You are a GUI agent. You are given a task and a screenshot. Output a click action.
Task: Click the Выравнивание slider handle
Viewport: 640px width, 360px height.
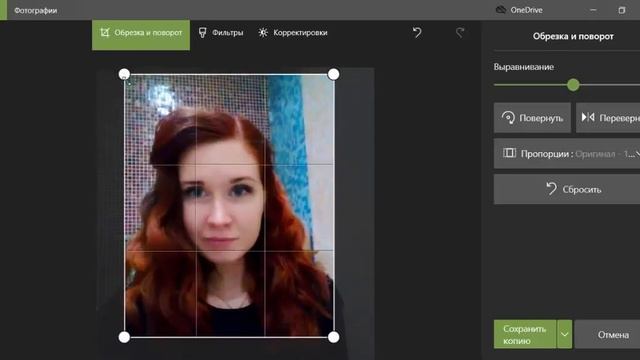click(573, 85)
